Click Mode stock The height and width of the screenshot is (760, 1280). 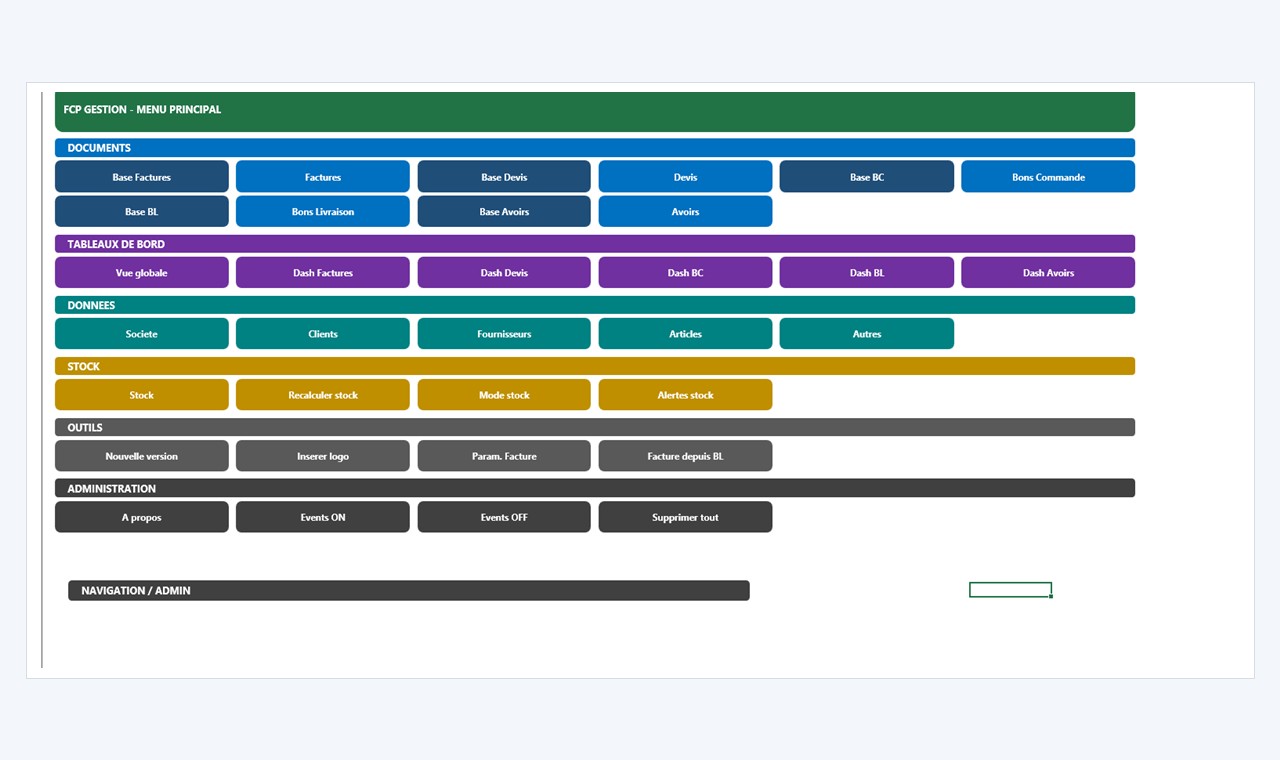(x=504, y=395)
